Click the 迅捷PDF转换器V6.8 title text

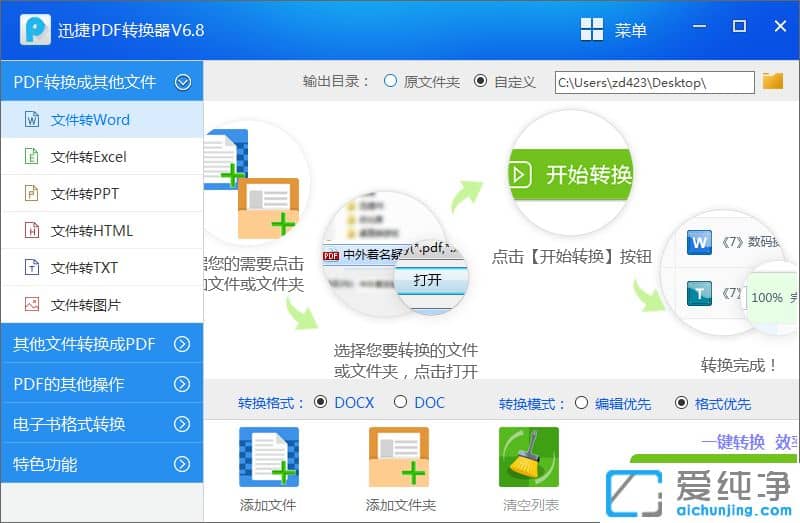click(131, 30)
